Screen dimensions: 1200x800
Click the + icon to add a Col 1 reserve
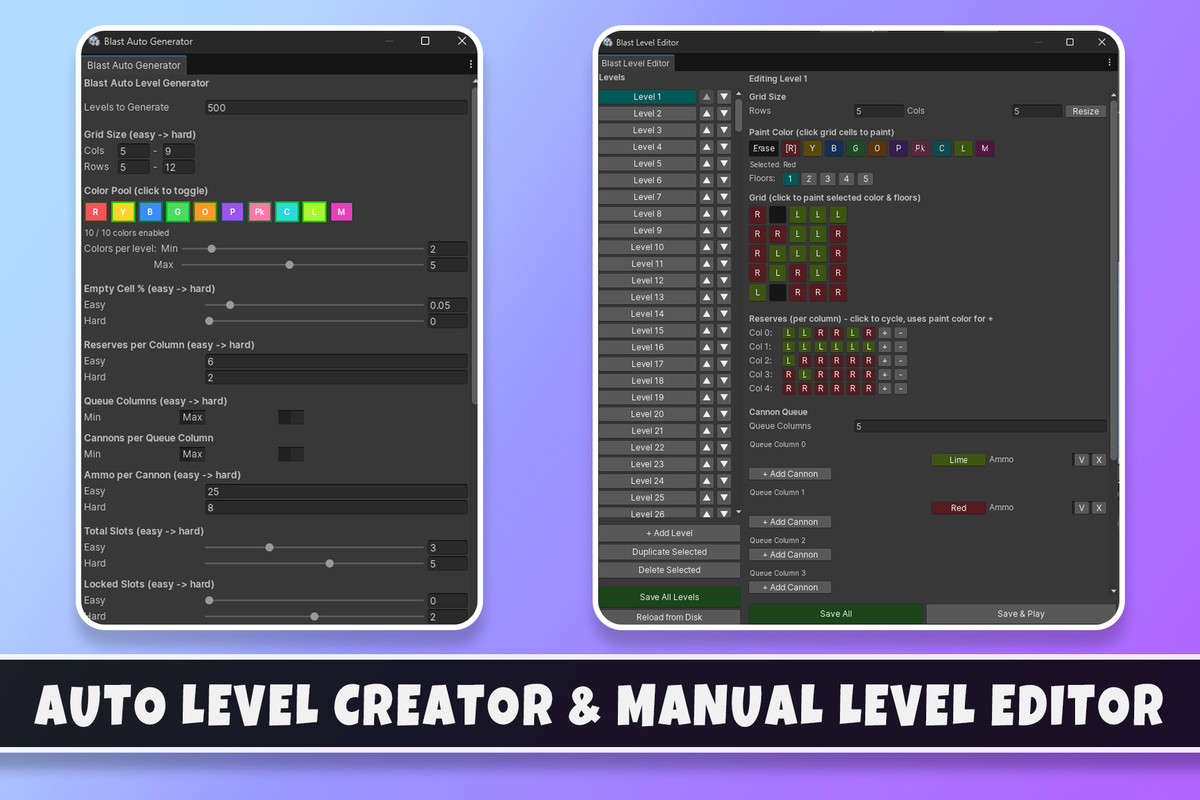pos(885,347)
